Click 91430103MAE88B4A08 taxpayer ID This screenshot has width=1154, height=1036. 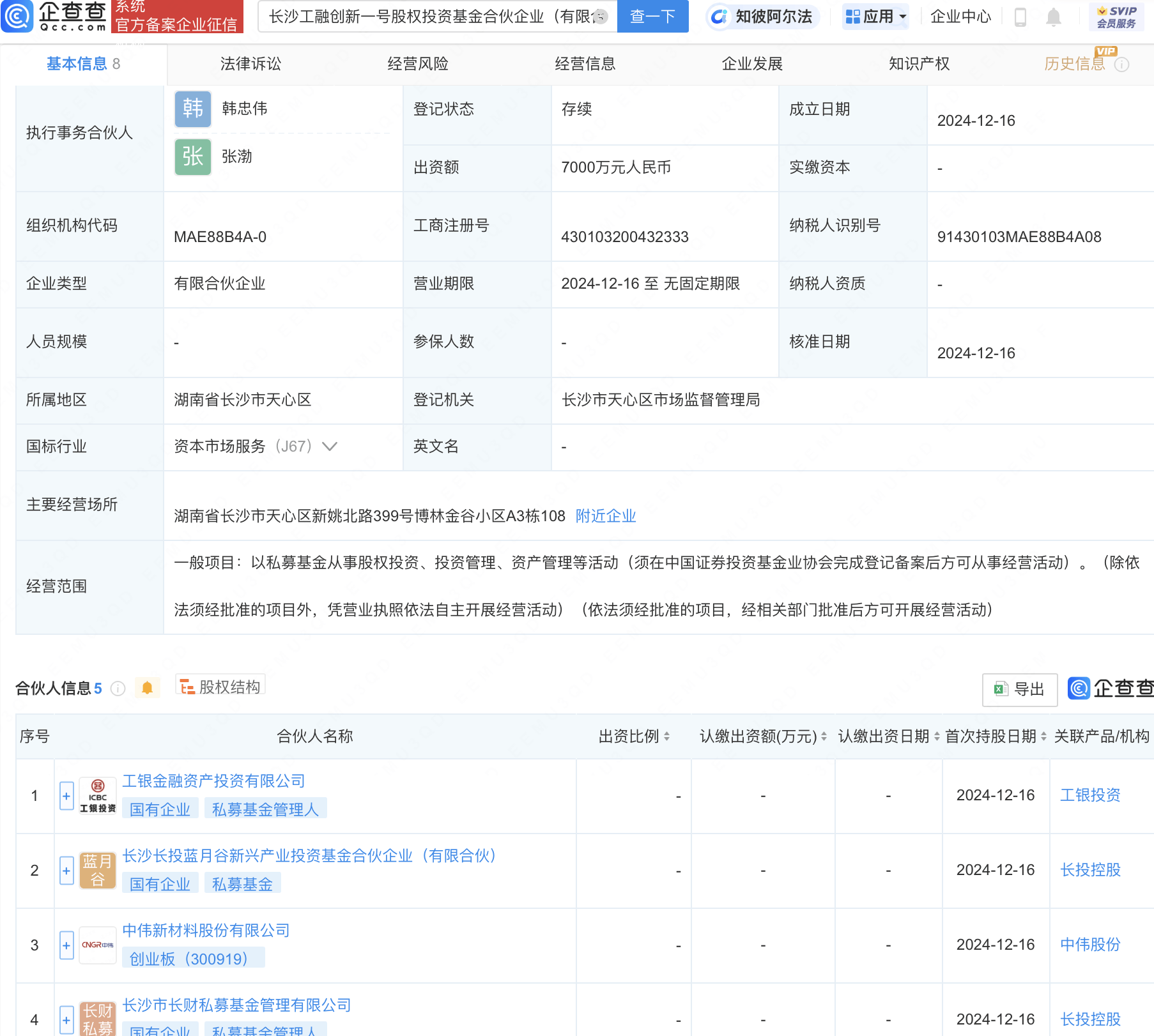(1019, 237)
